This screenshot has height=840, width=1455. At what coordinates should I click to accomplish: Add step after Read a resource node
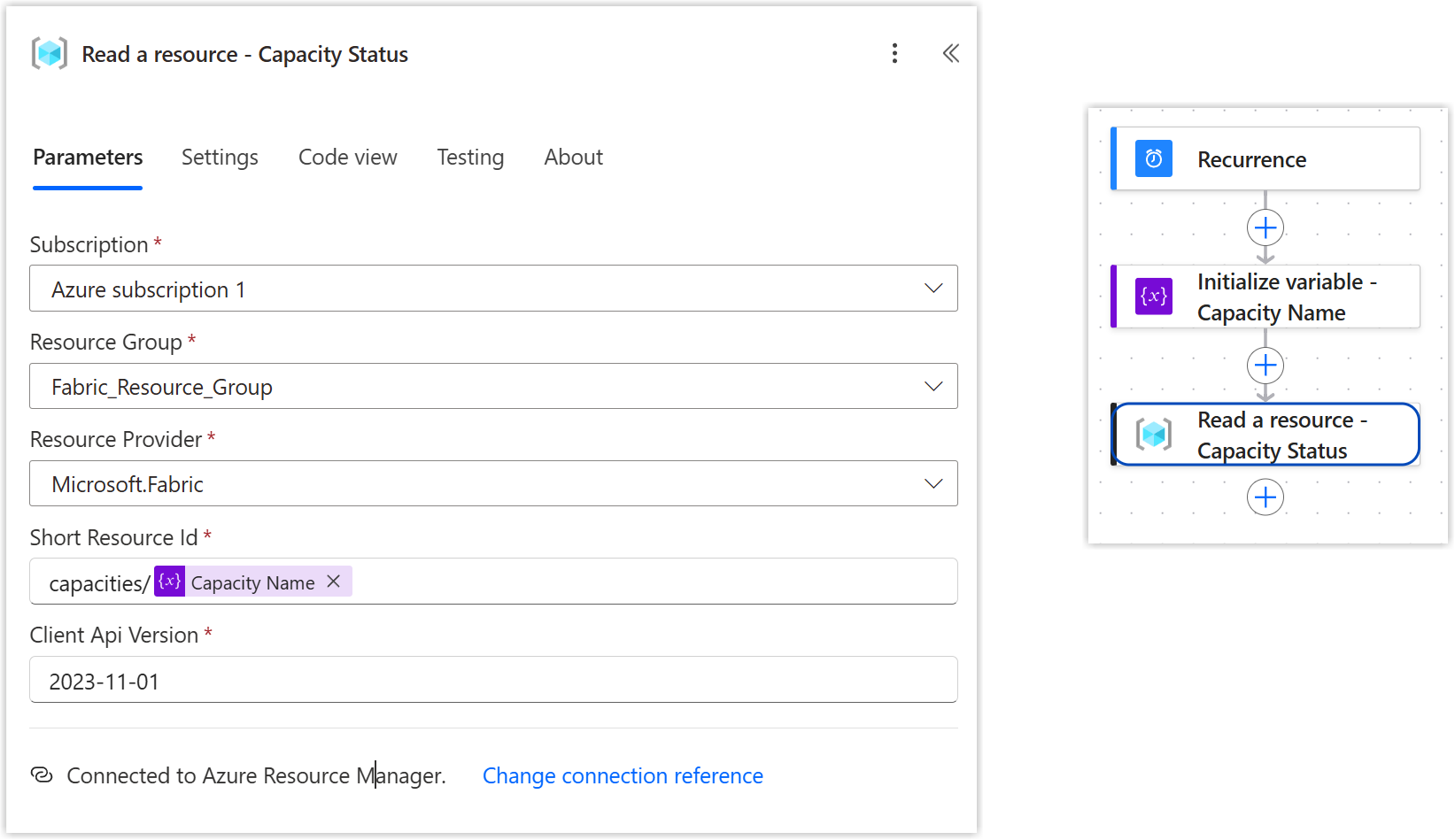click(1265, 497)
